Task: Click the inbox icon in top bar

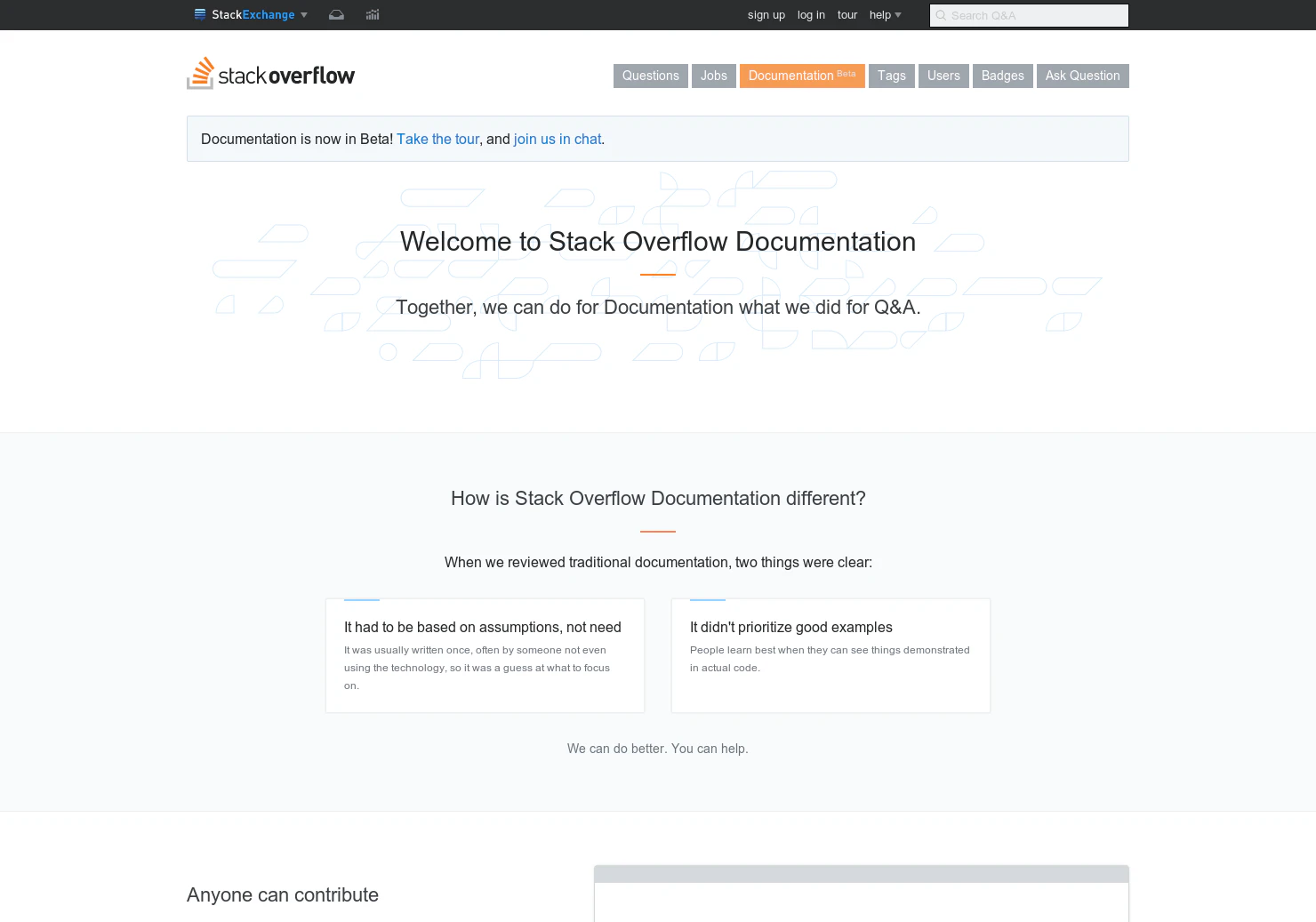Action: click(x=336, y=15)
